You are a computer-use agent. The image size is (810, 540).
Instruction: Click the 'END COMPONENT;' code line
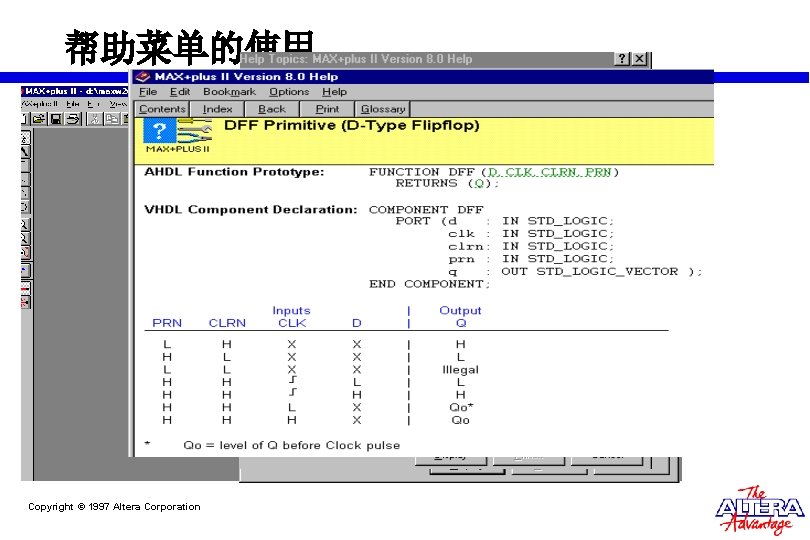pos(429,284)
